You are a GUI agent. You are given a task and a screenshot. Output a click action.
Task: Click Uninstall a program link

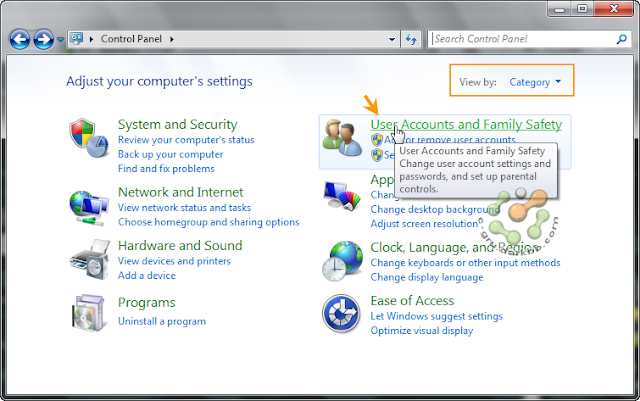162,321
